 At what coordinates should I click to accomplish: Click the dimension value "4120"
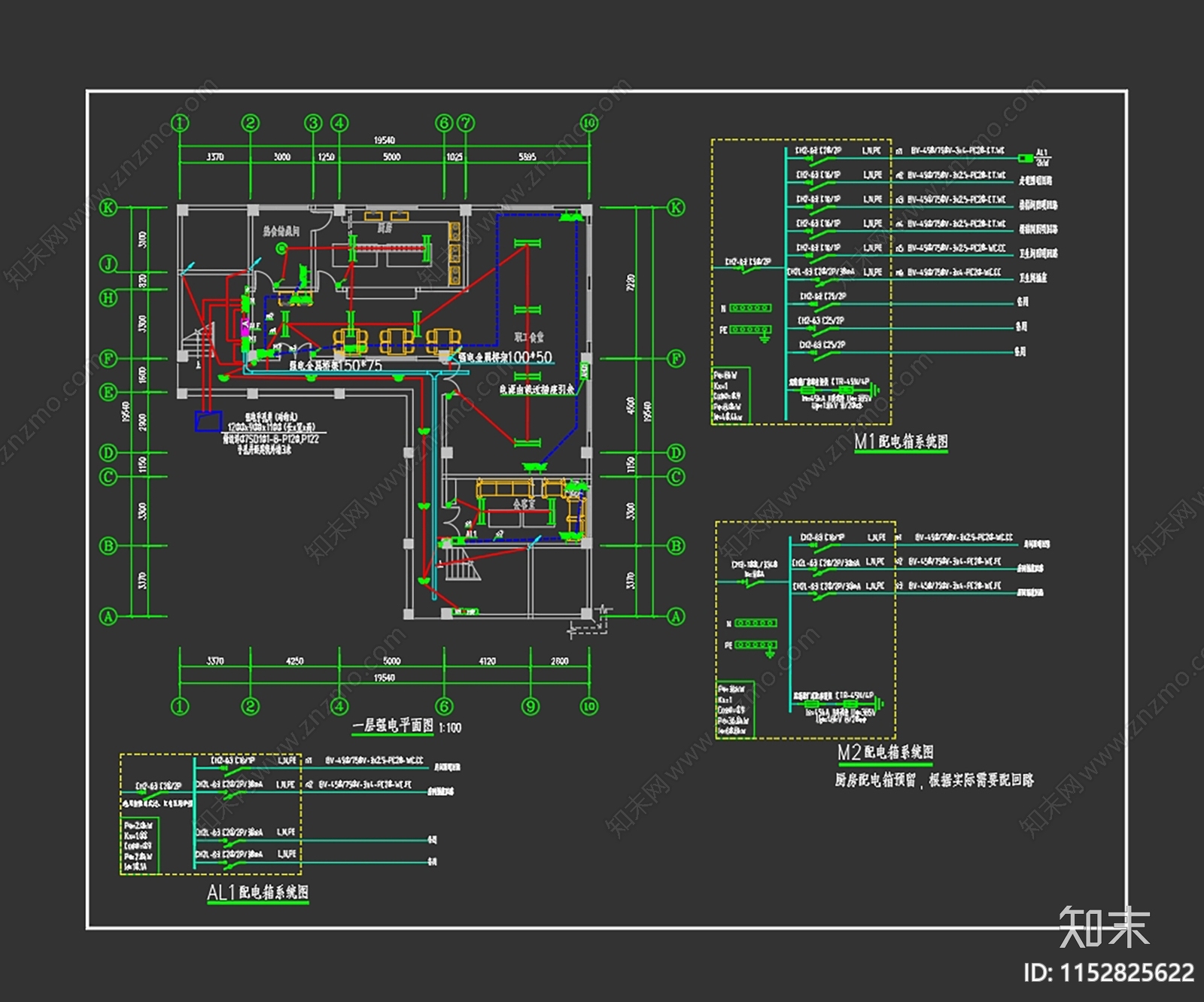tap(488, 661)
